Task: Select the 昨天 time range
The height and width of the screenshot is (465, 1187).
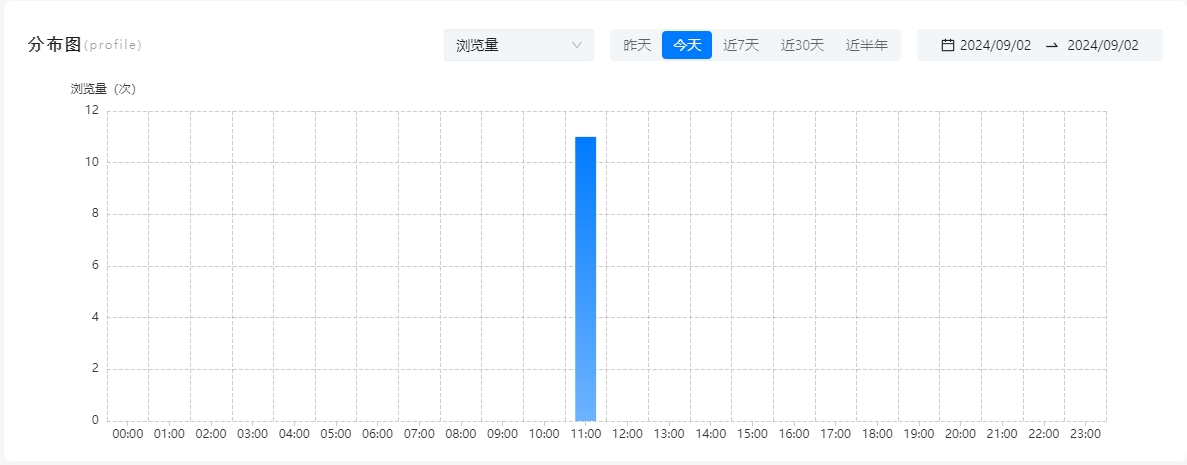Action: tap(637, 45)
